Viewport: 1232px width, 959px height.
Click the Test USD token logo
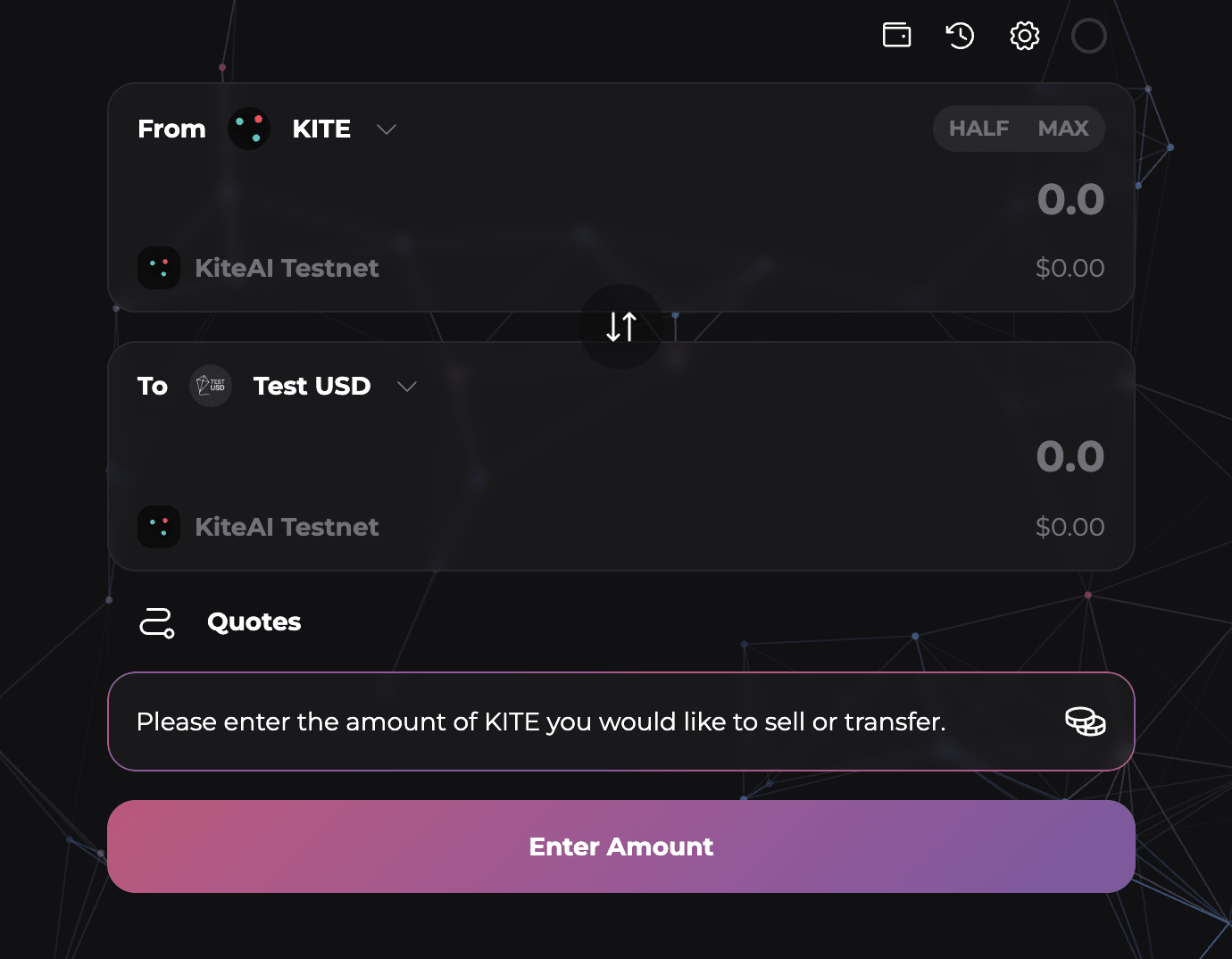[x=211, y=386]
